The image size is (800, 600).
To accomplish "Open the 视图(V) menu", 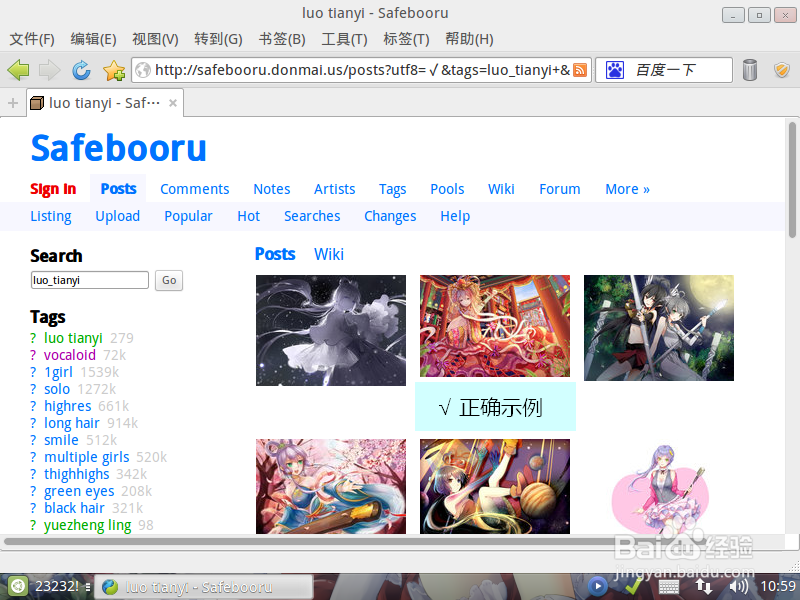I will click(155, 39).
